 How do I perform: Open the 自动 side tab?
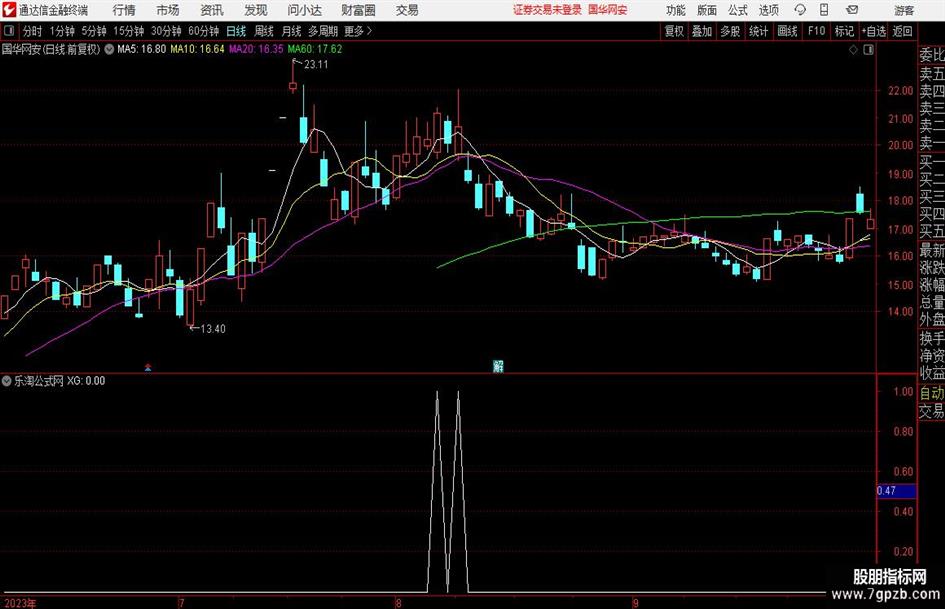(932, 393)
